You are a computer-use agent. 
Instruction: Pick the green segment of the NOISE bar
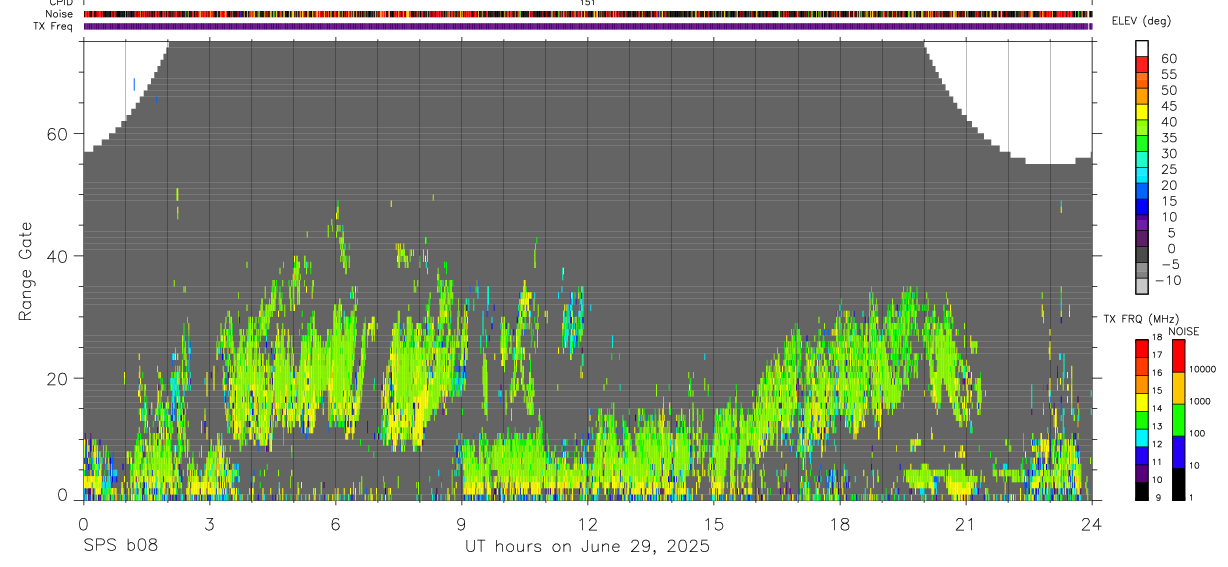1178,420
